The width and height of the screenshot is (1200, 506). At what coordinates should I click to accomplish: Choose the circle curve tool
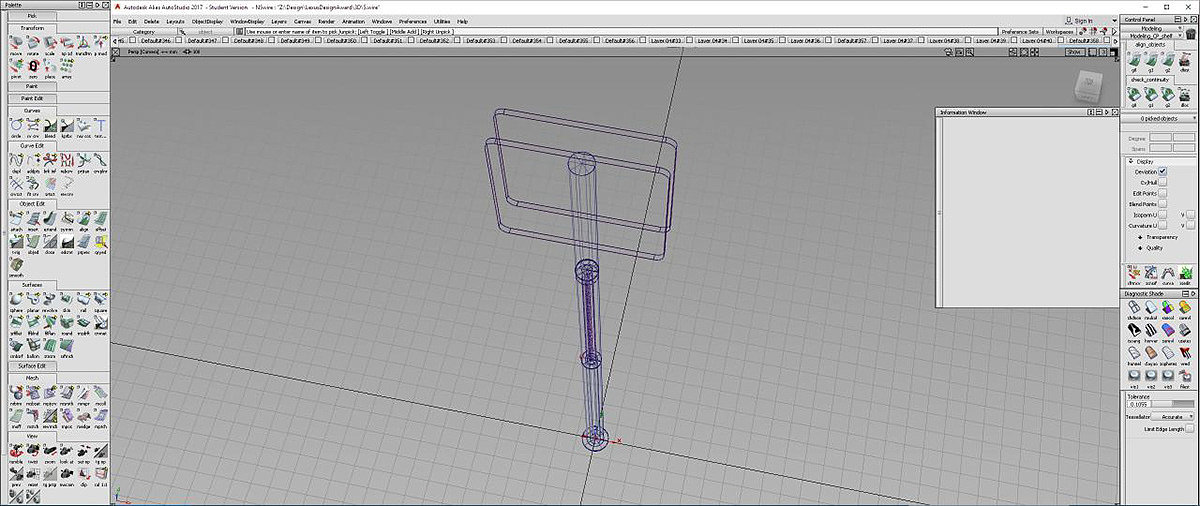(x=17, y=123)
